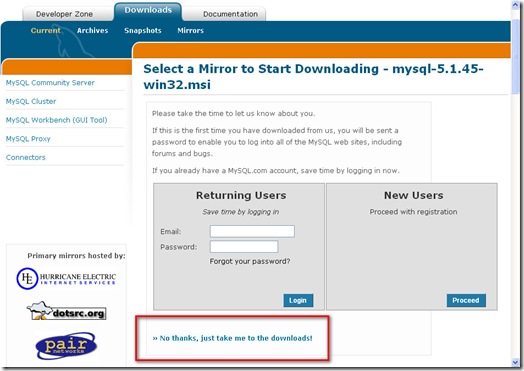
Task: Open MySQL Workbench (GUI Tool) link
Action: tap(56, 120)
